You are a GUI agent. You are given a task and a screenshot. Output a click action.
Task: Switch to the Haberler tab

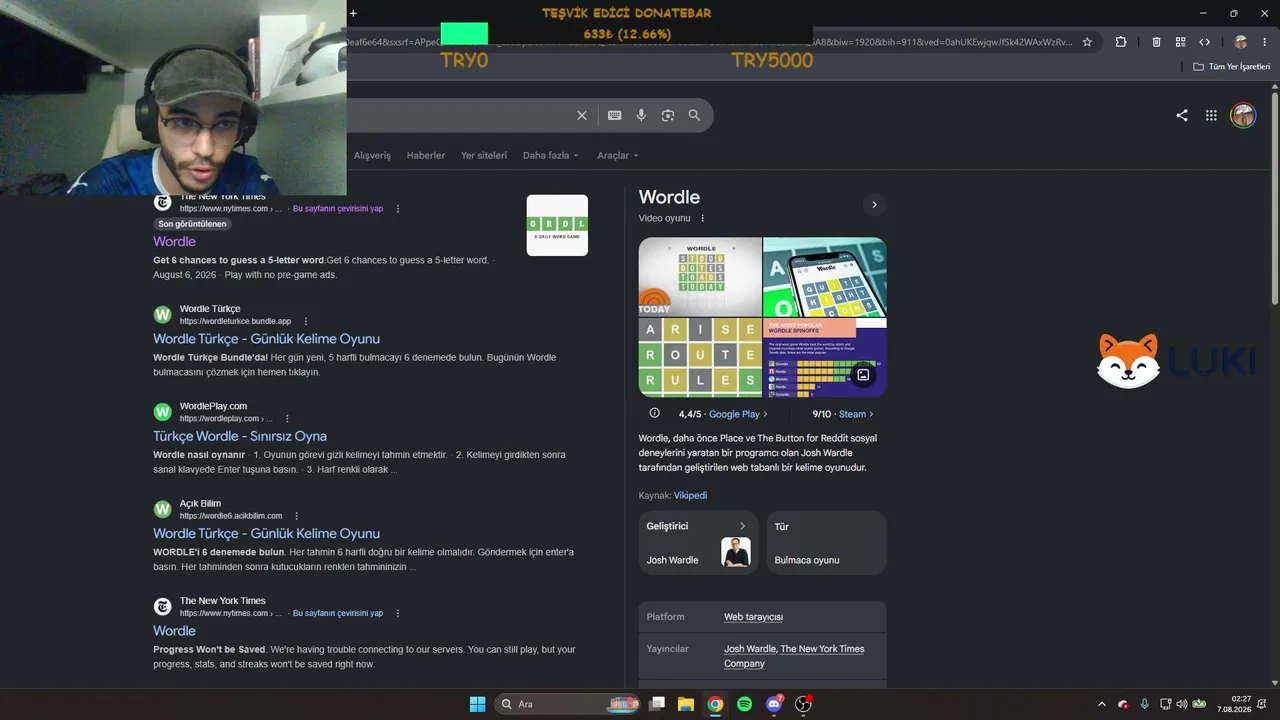click(426, 155)
